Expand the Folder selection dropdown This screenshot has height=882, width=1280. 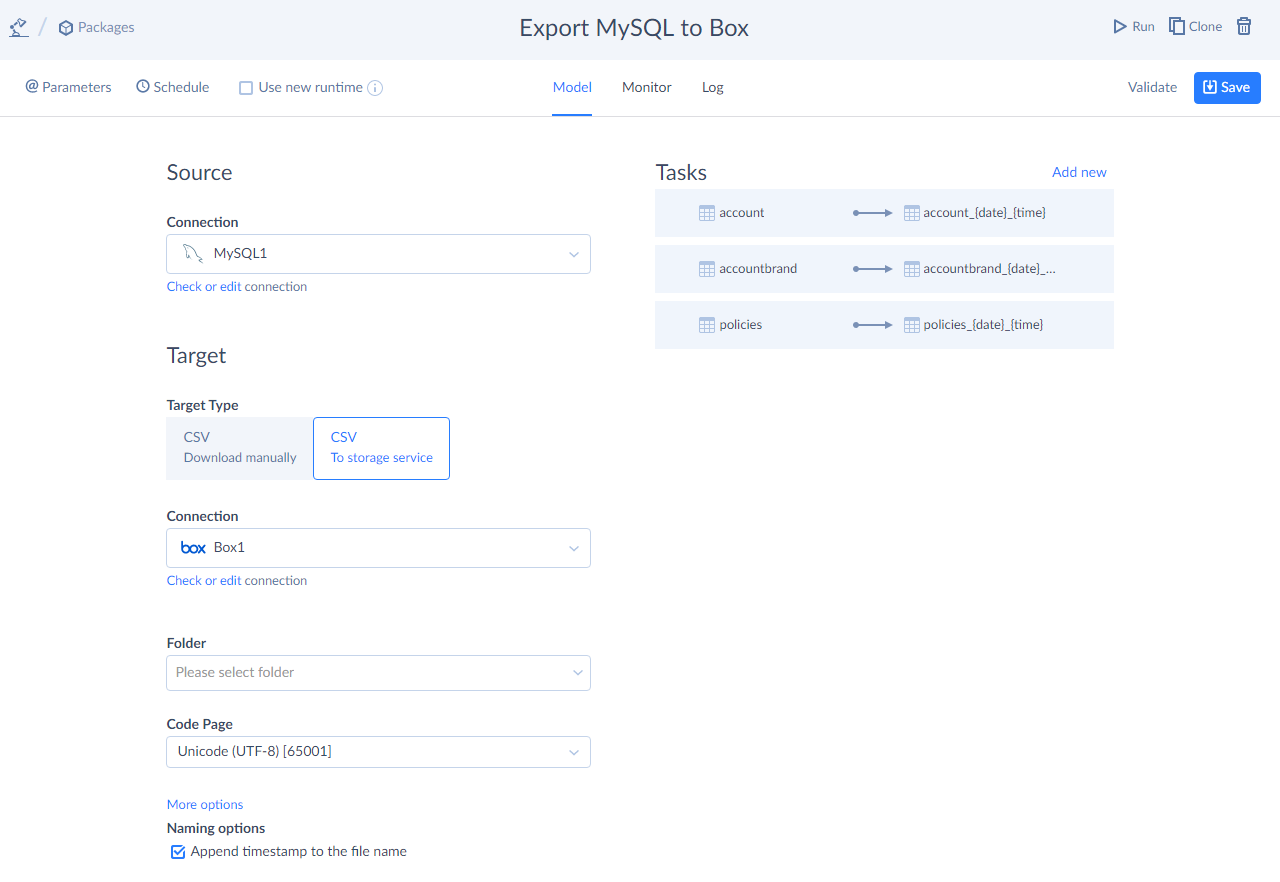pos(378,673)
